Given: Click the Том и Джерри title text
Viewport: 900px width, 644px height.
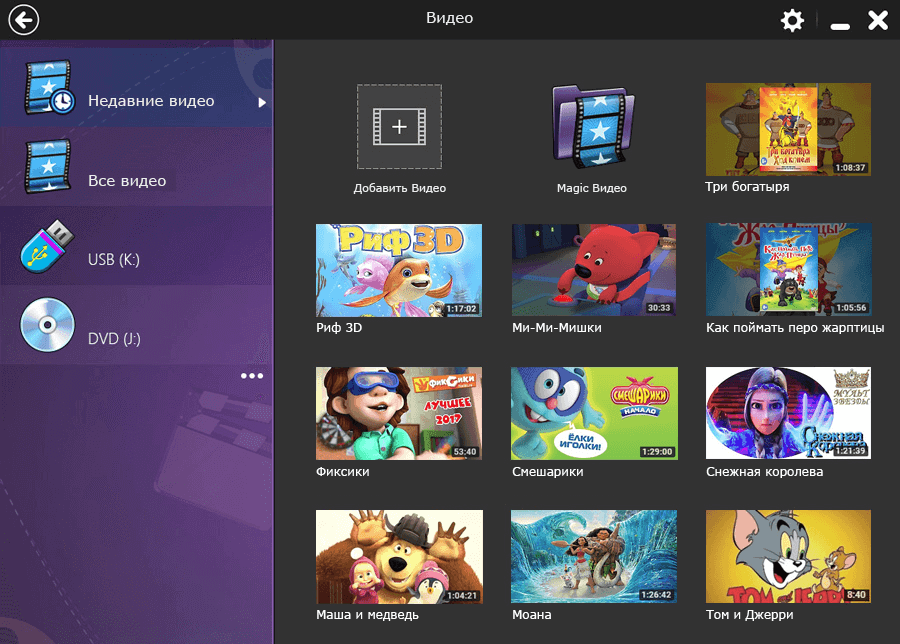Looking at the screenshot, I should [750, 615].
